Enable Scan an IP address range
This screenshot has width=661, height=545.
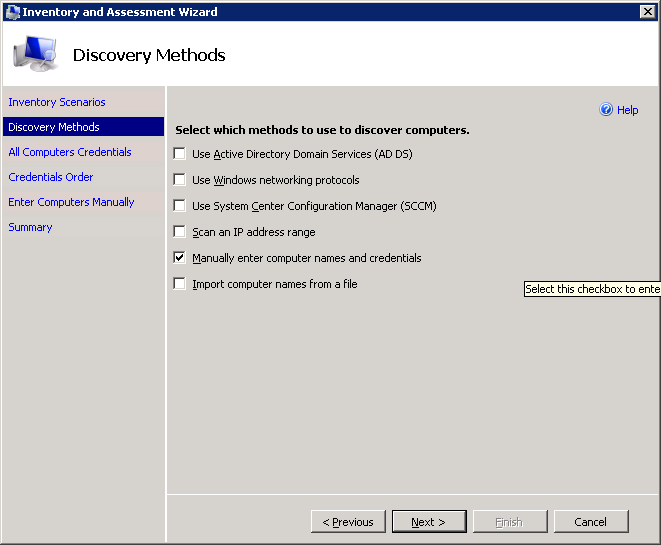coord(180,232)
